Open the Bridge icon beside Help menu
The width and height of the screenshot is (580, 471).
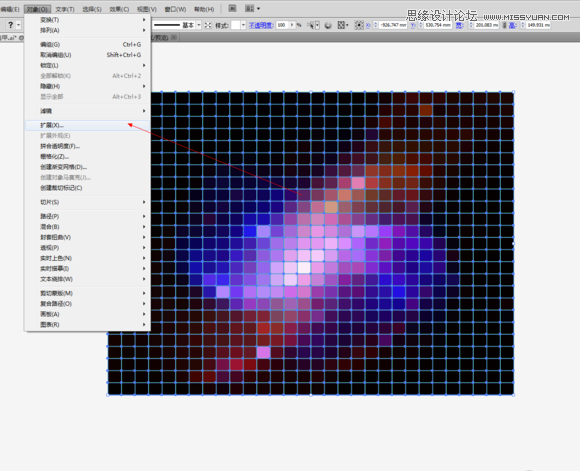tap(232, 8)
